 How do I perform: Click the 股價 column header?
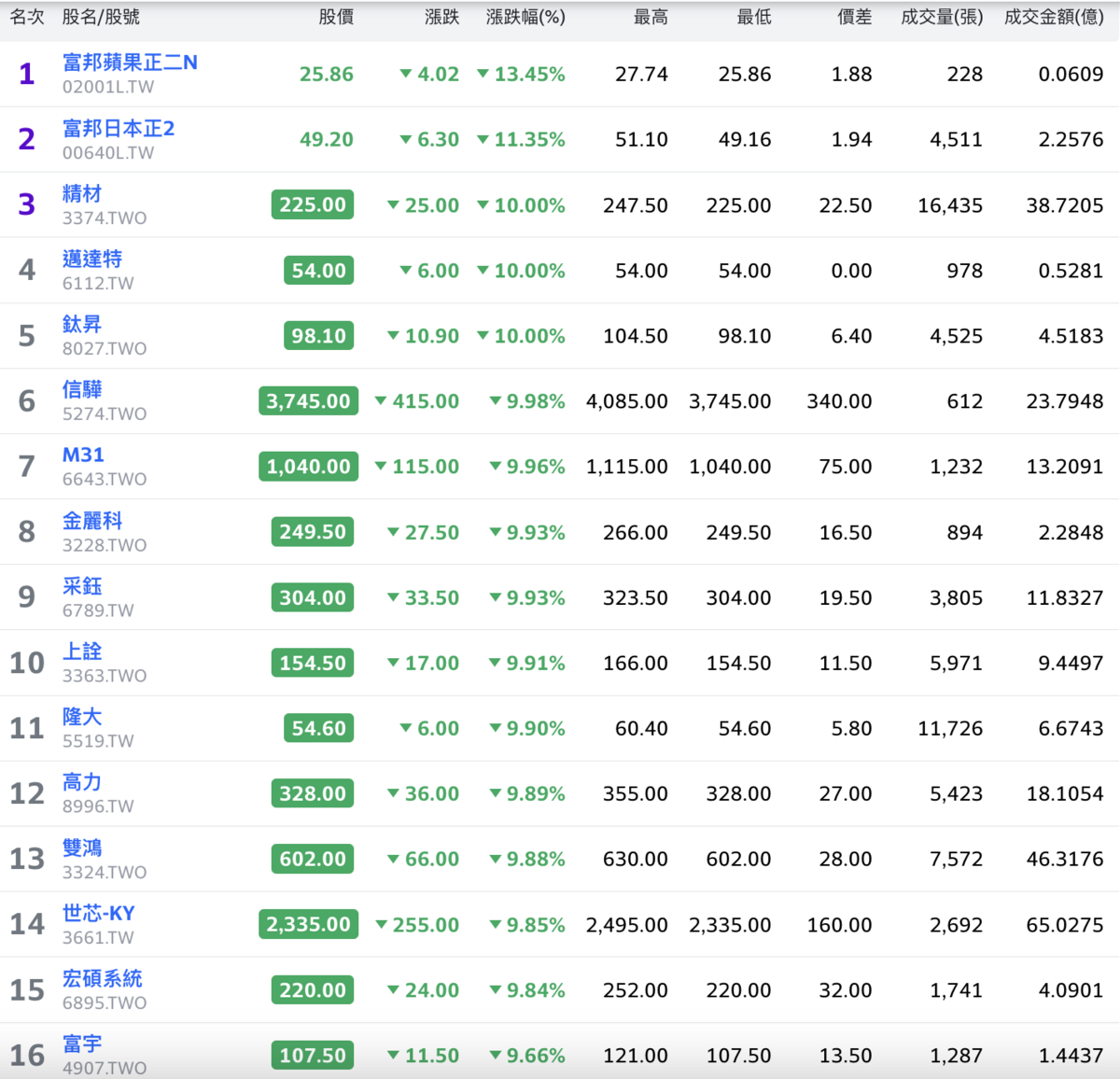[336, 17]
